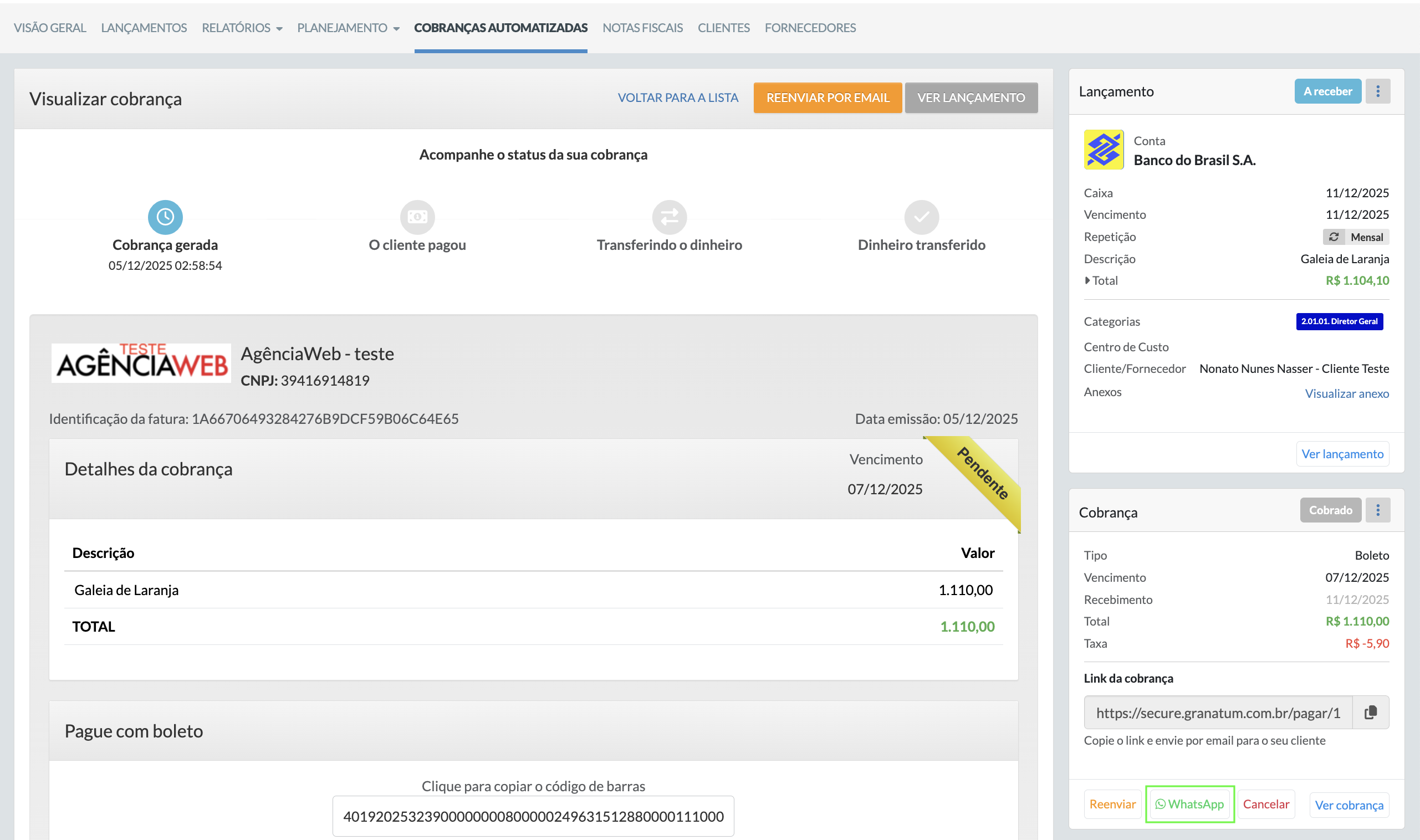Open the Cobrança panel three-dots menu
This screenshot has width=1420, height=840.
click(x=1377, y=510)
